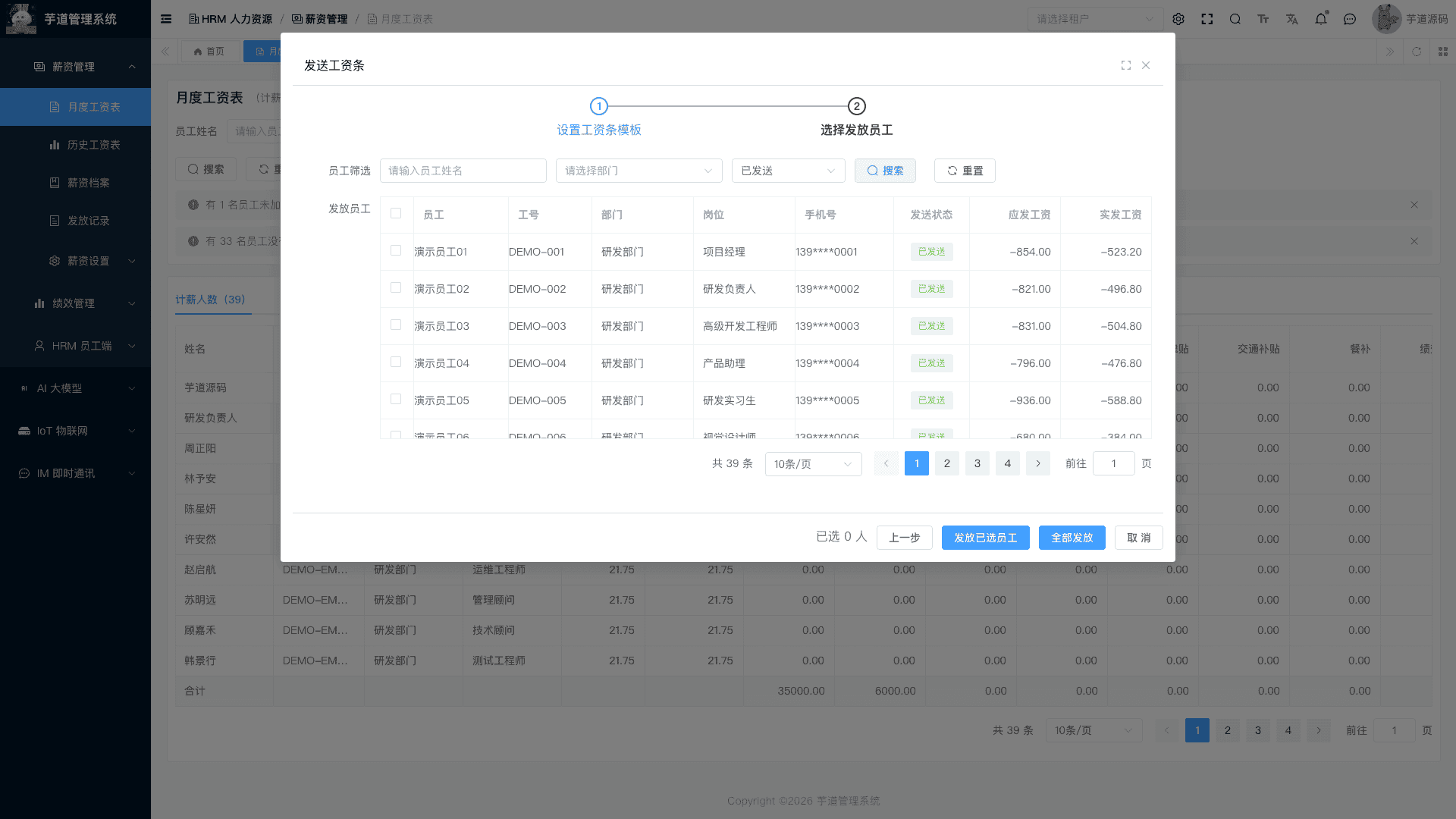
Task: Open background page 10条/页 dropdown
Action: (x=1094, y=730)
